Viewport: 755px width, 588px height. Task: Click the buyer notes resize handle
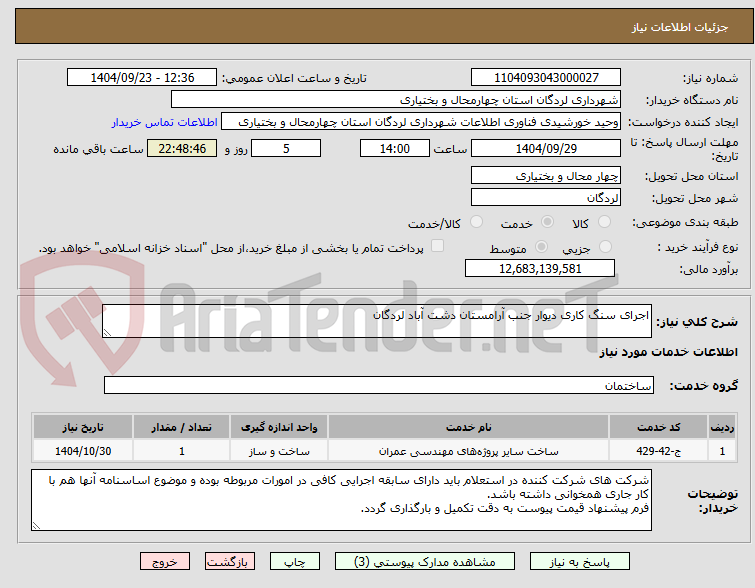tap(36, 525)
